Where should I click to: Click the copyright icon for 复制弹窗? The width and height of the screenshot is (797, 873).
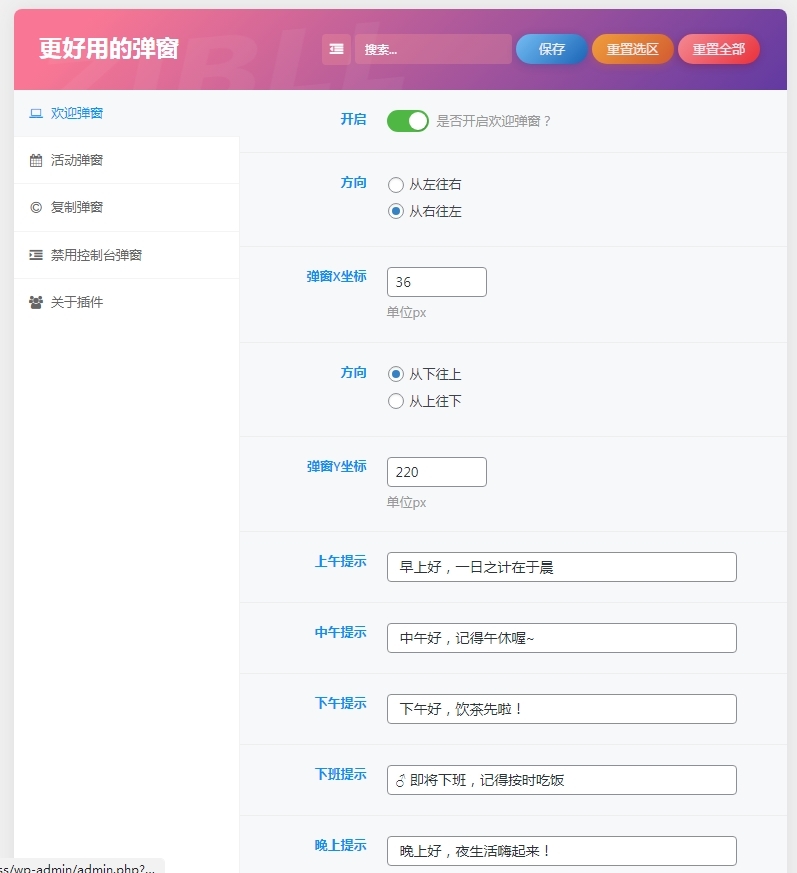coord(36,207)
